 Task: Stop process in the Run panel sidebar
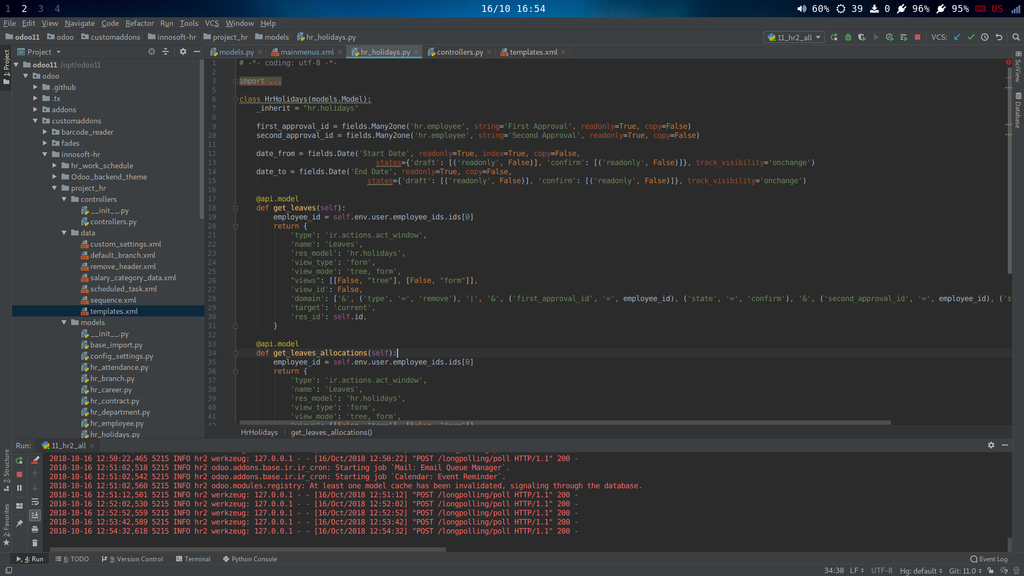pyautogui.click(x=19, y=474)
